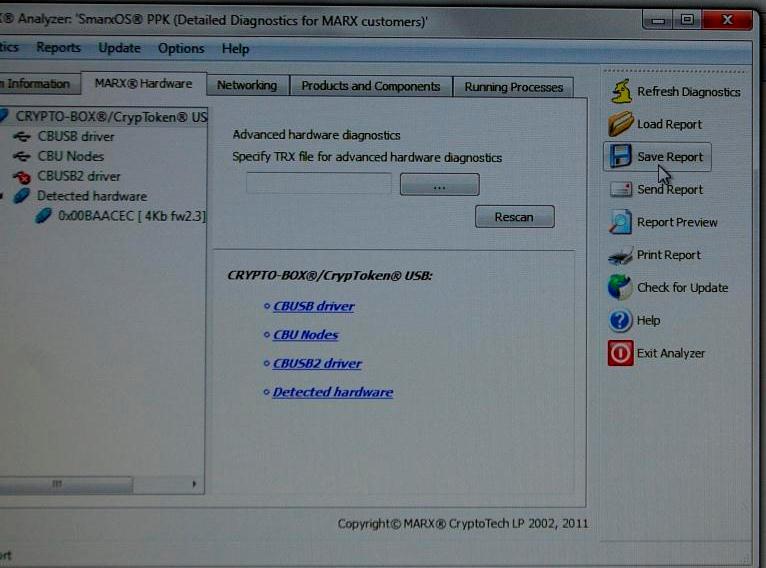
Task: Click the Exit Analyzer label
Action: coord(671,353)
